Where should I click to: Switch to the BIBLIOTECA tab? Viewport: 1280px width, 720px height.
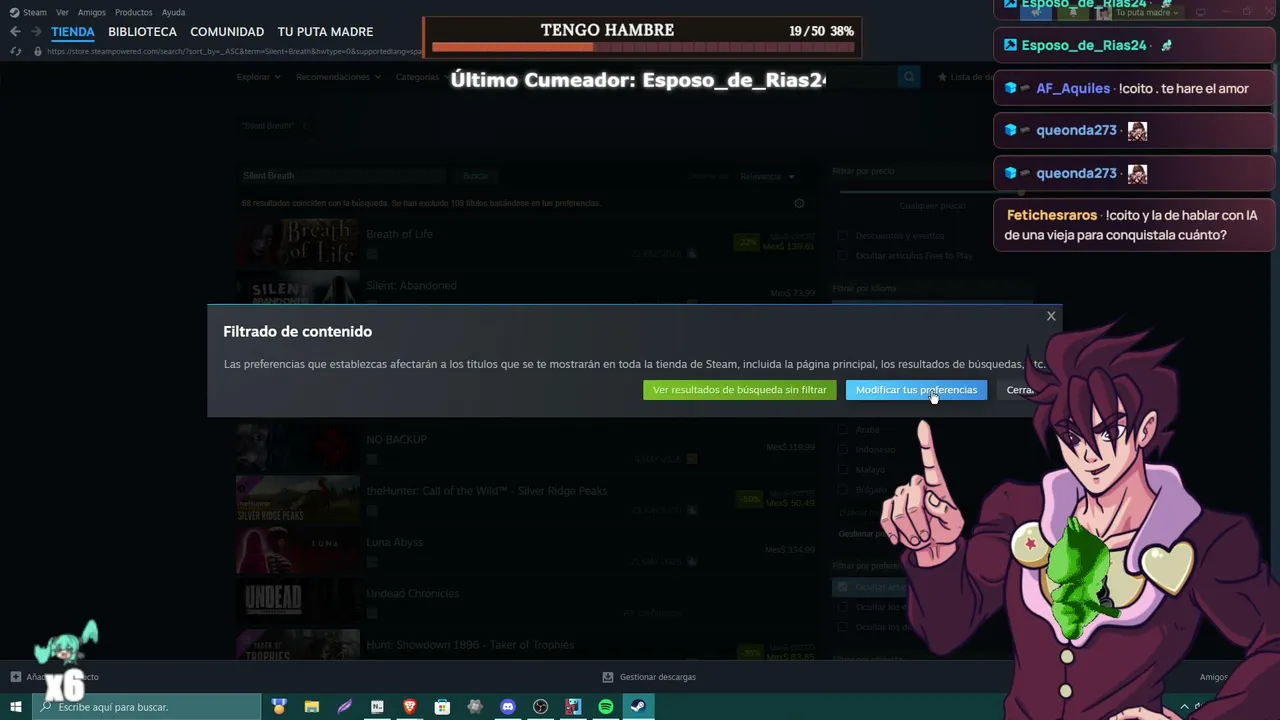point(142,32)
